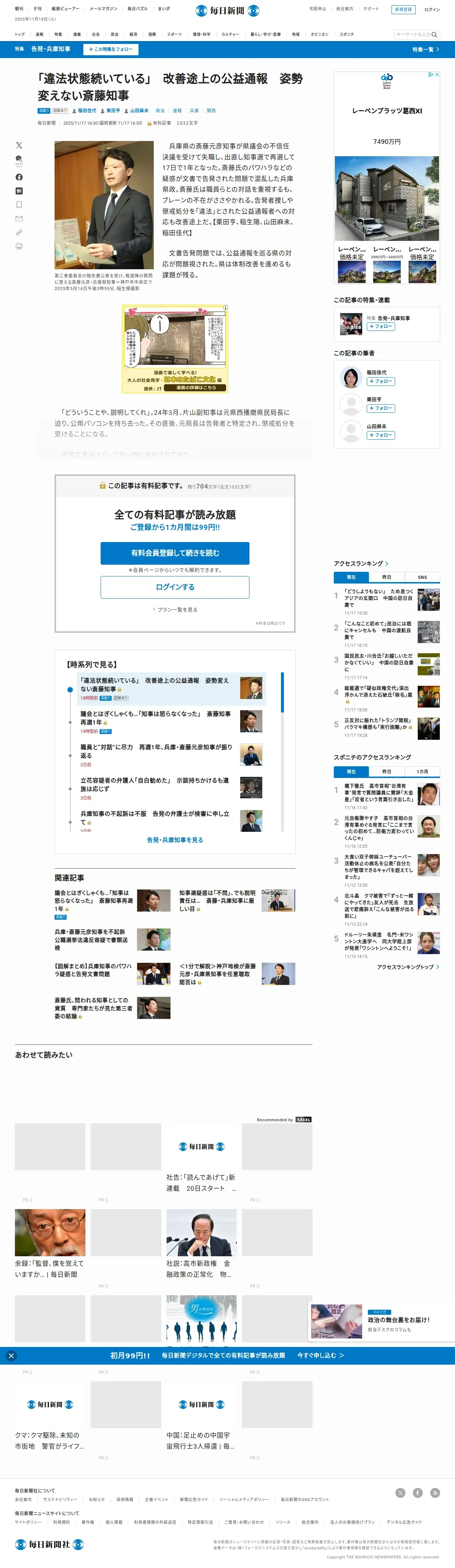Viewport: 455px width, 1568px height.
Task: Click search magnifier icon in header
Action: [x=434, y=35]
